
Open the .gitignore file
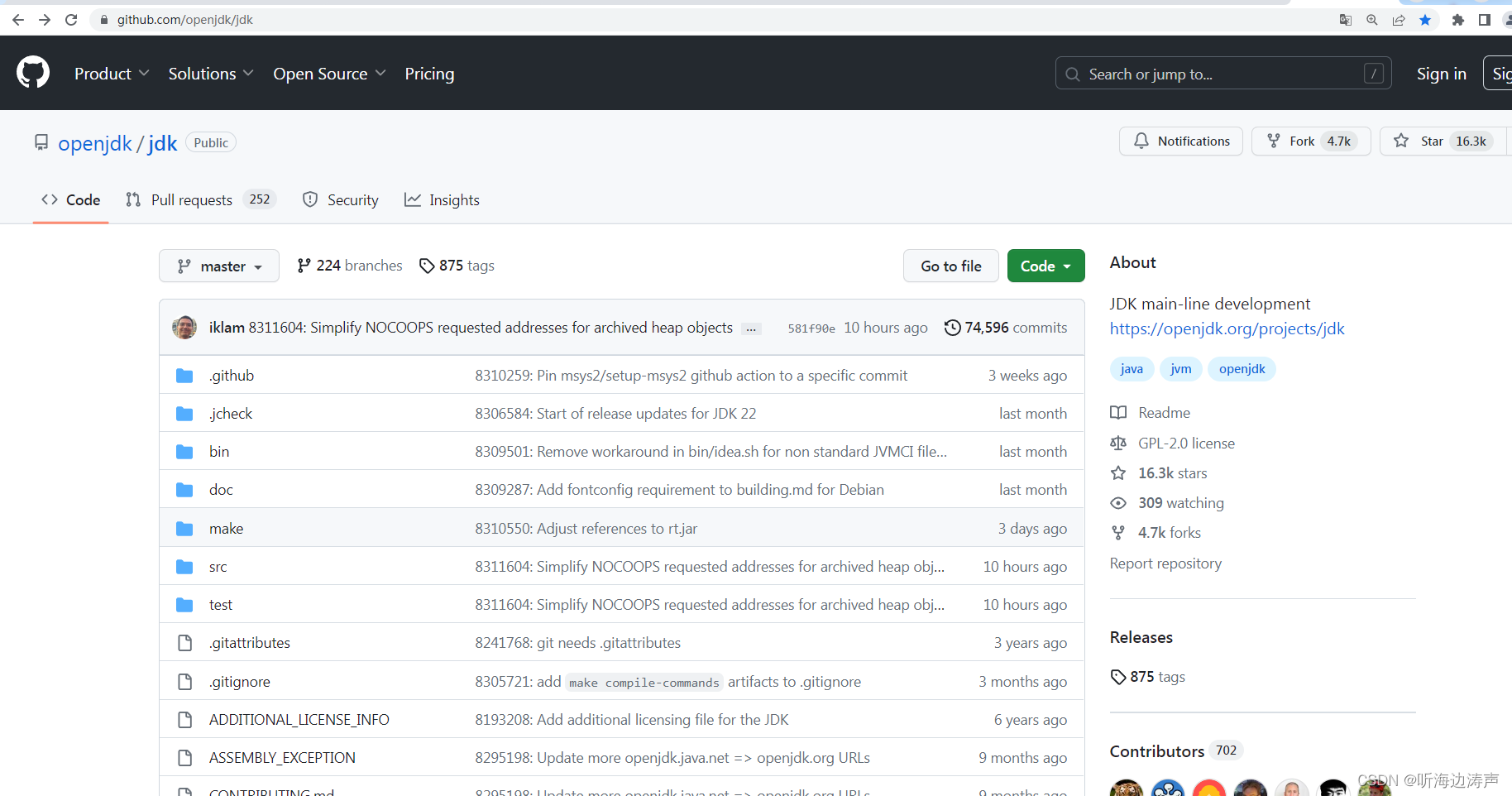tap(240, 682)
